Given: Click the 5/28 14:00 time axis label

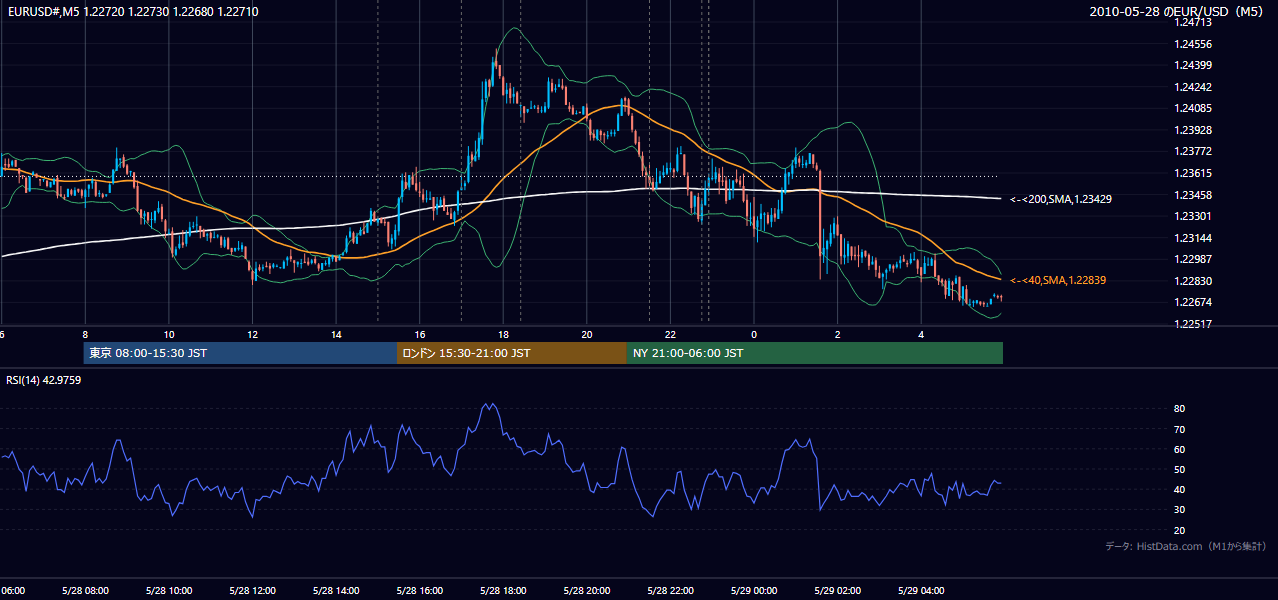Looking at the screenshot, I should click(x=336, y=590).
